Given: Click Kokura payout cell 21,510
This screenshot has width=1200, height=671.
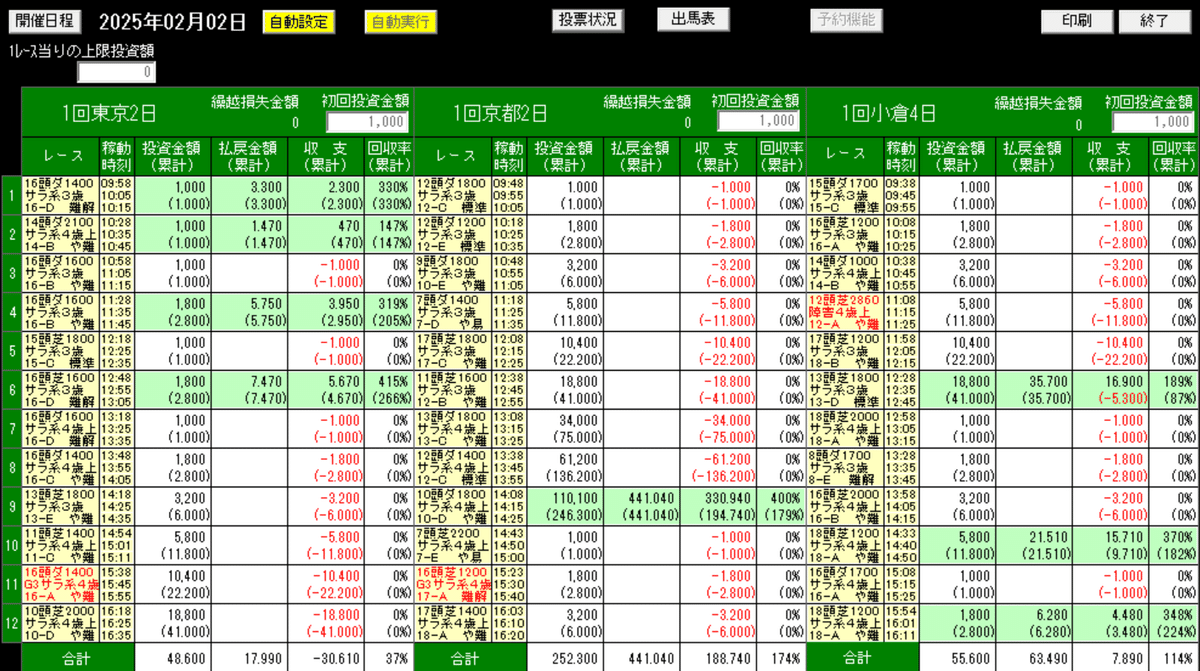Looking at the screenshot, I should point(1034,545).
